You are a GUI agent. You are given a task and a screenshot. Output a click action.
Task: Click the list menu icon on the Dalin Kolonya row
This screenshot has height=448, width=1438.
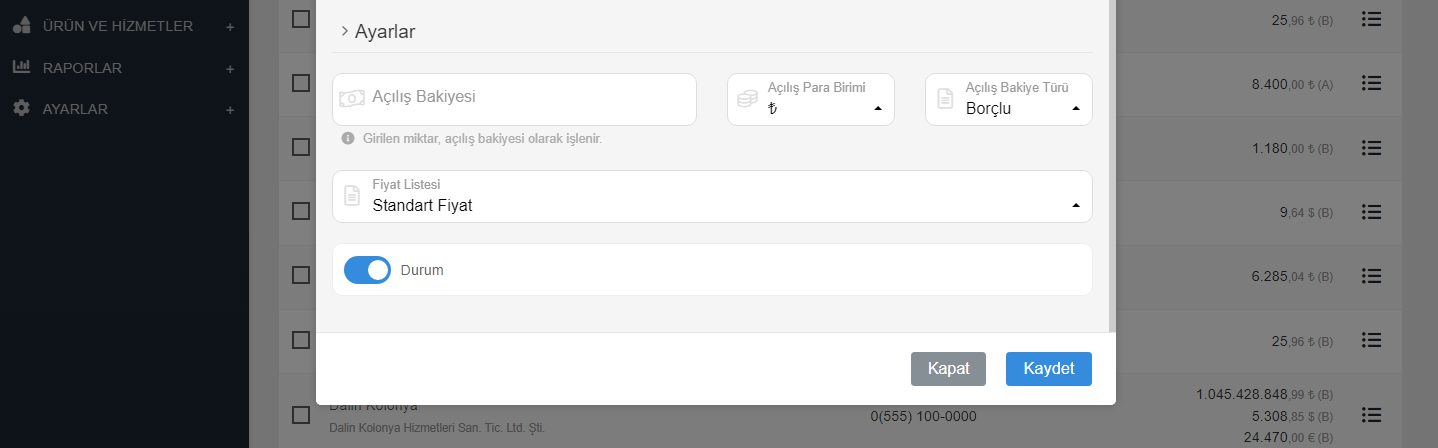[x=1372, y=414]
